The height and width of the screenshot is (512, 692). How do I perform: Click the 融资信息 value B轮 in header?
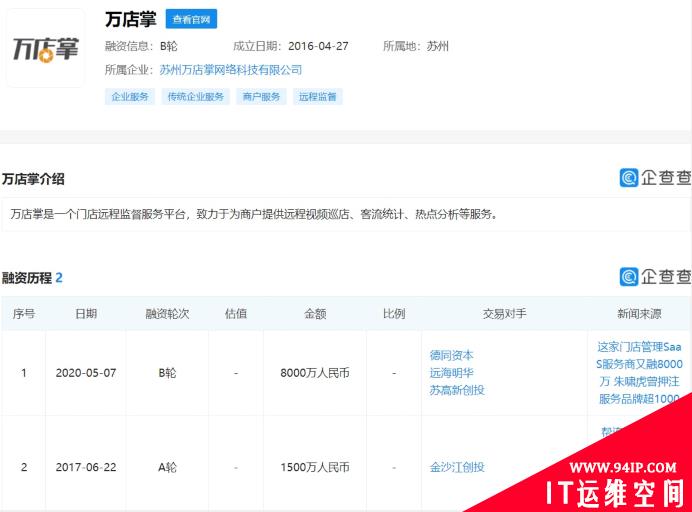[169, 46]
